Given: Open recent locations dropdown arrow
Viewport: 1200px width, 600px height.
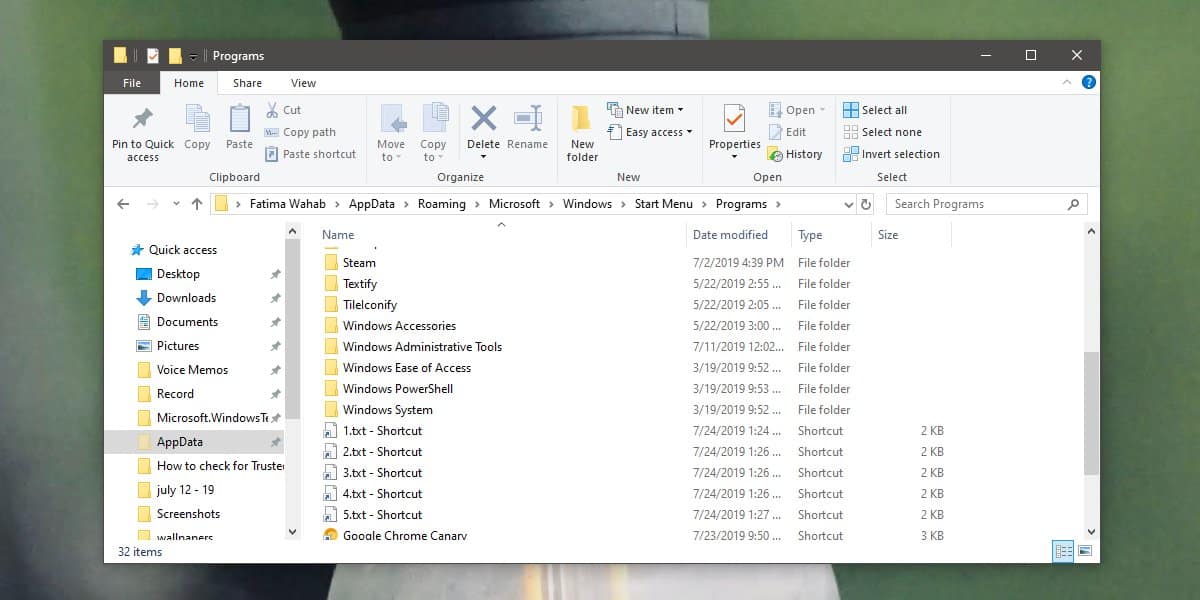Looking at the screenshot, I should 176,204.
